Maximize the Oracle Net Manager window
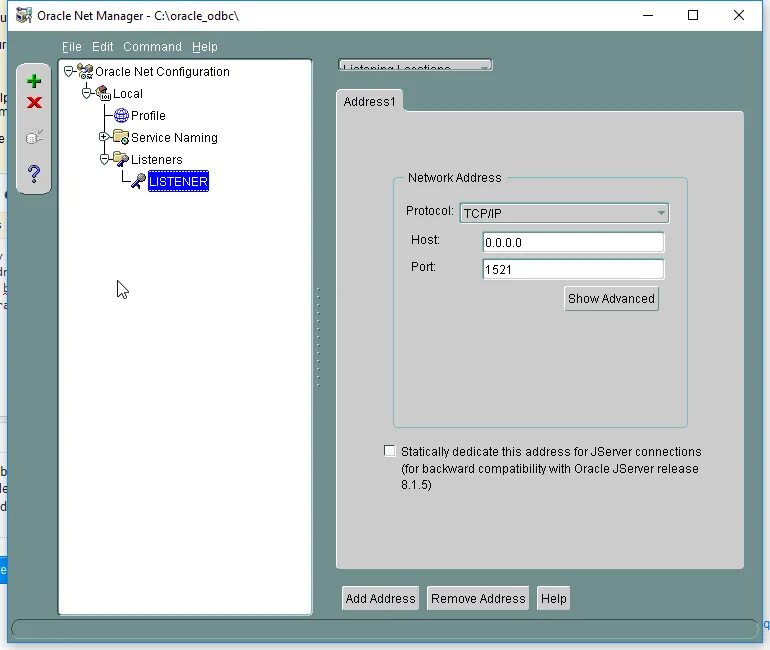The image size is (770, 650). pyautogui.click(x=693, y=15)
